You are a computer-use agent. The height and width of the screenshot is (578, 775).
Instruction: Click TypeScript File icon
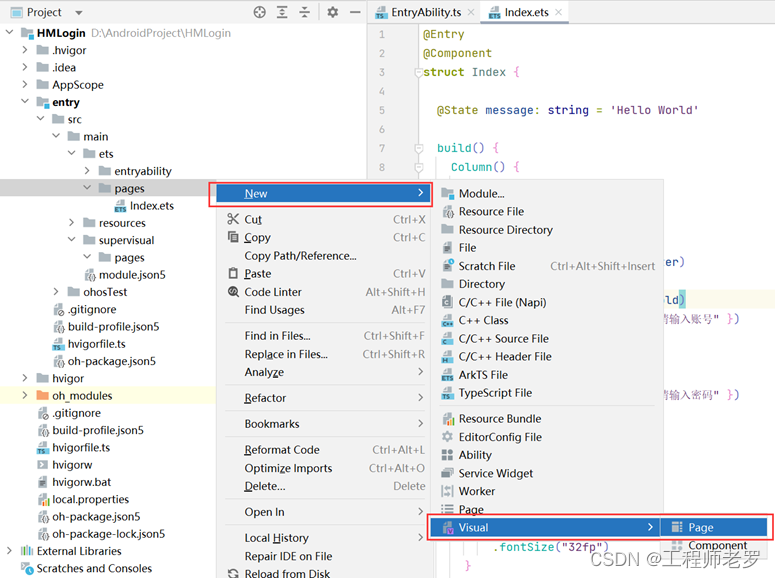pos(447,393)
